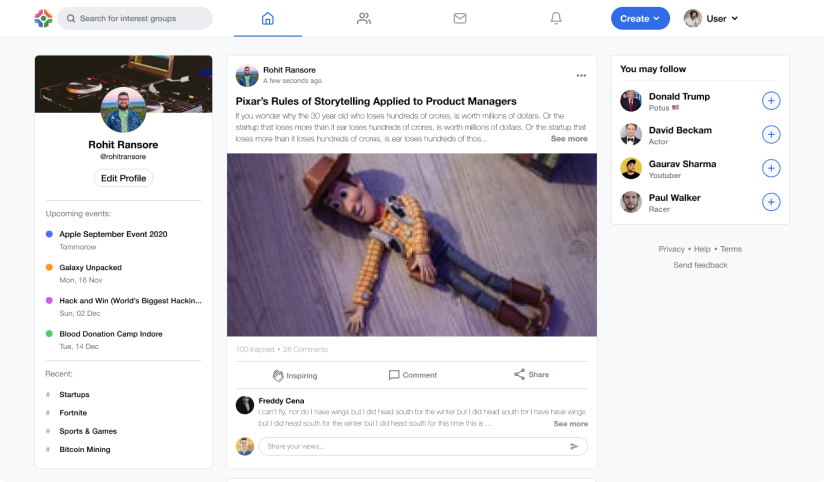Click the 28 Comments count

pos(305,350)
